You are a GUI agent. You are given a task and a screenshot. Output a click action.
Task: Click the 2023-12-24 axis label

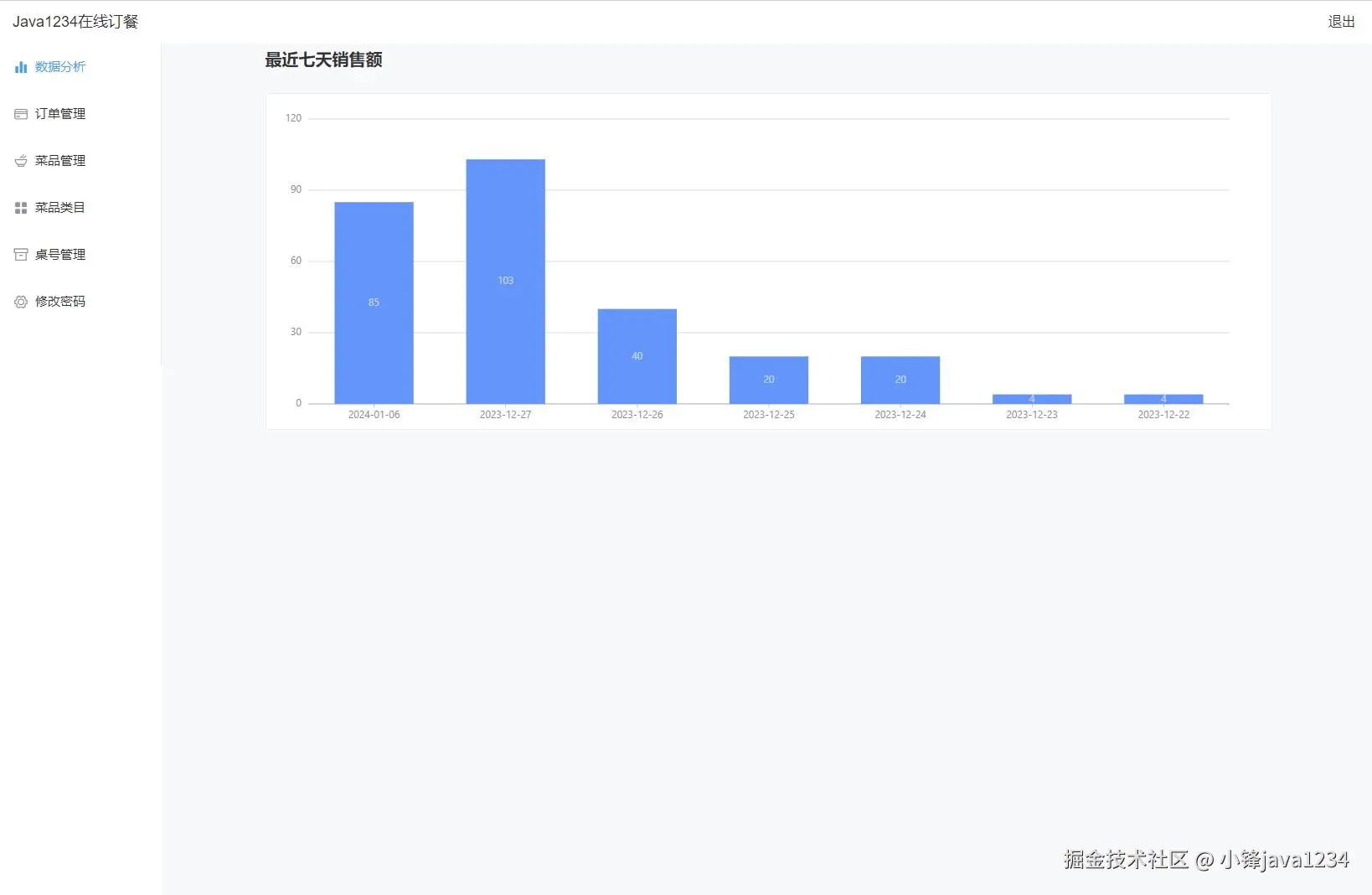(900, 415)
